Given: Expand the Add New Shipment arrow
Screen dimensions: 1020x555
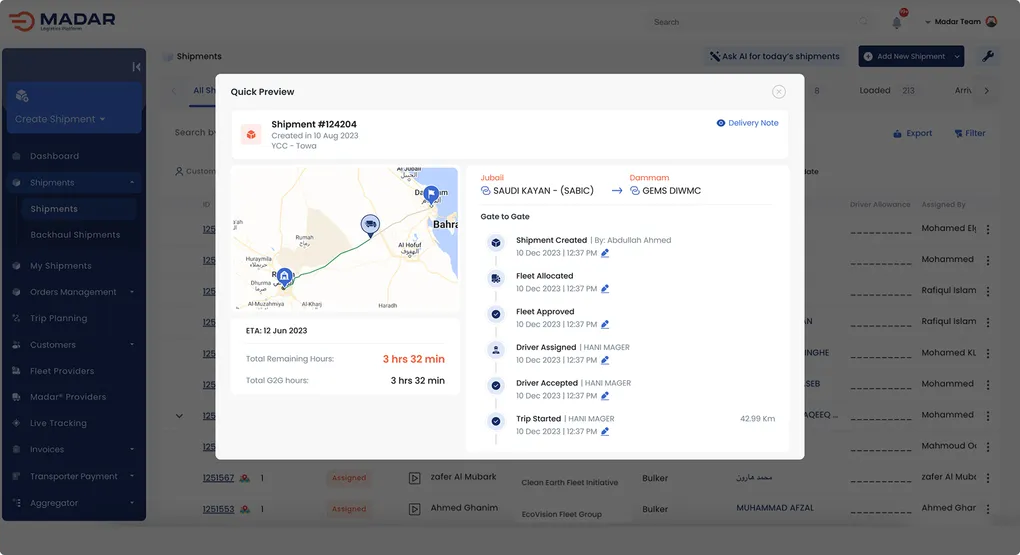Looking at the screenshot, I should [x=957, y=57].
